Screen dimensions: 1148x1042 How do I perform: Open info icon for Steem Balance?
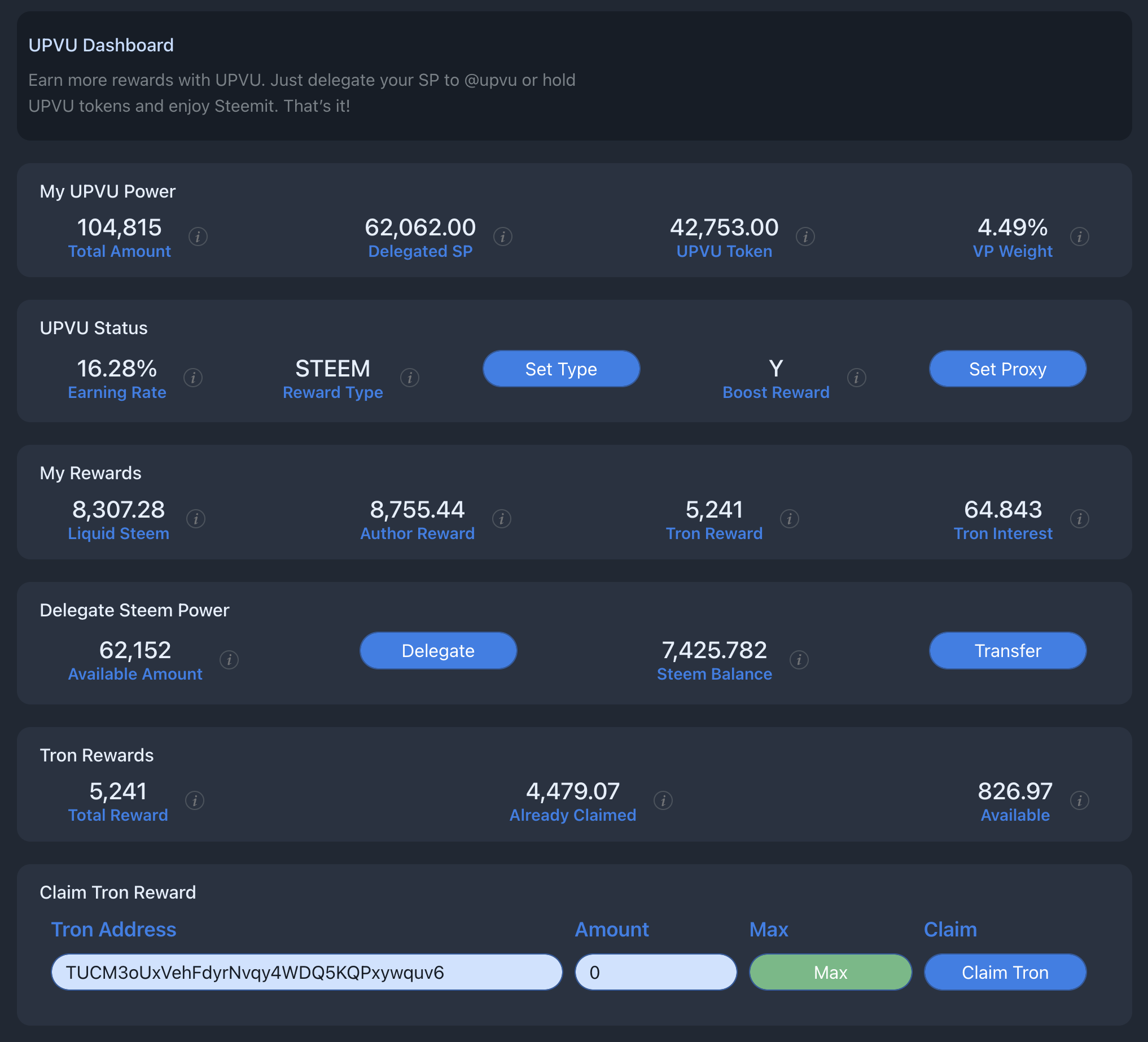(x=799, y=659)
